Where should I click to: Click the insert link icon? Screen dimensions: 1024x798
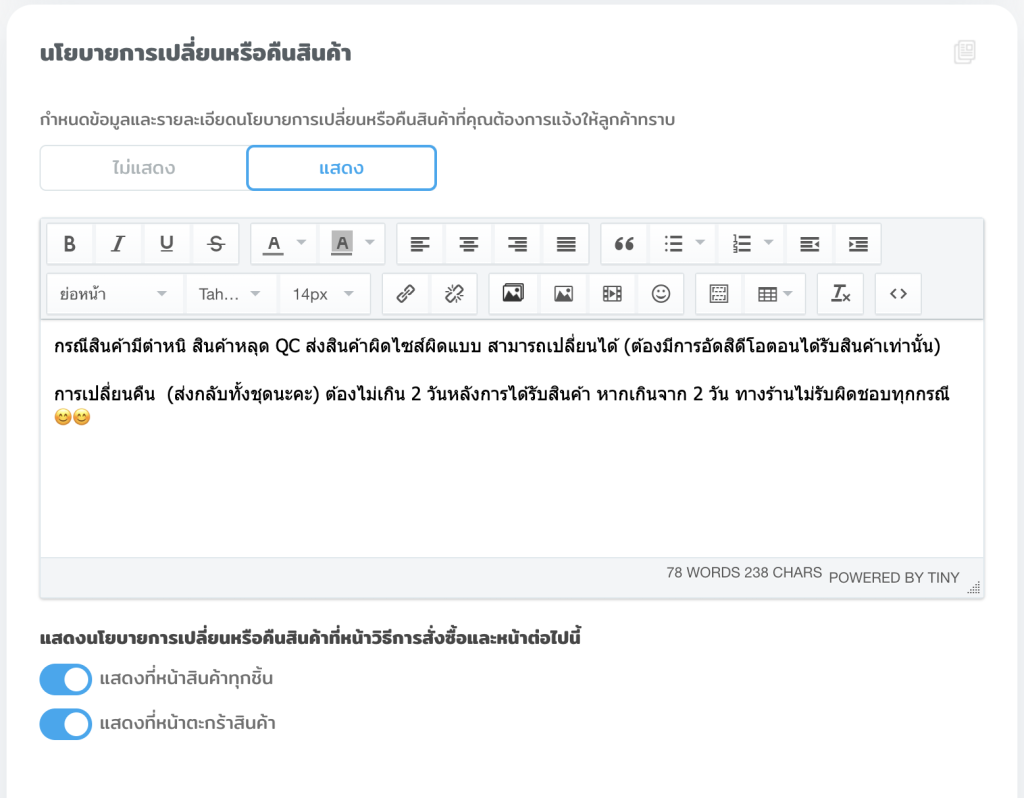point(405,294)
